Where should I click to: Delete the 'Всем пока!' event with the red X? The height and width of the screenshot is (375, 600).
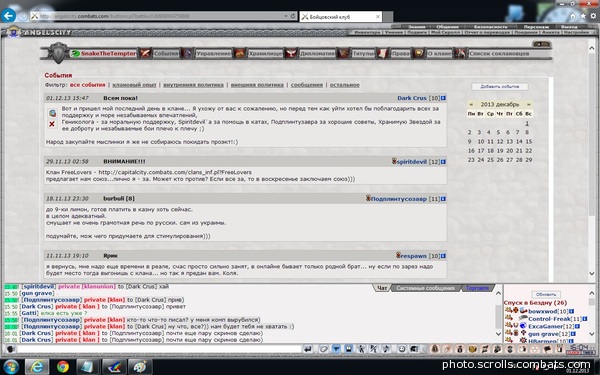point(52,124)
